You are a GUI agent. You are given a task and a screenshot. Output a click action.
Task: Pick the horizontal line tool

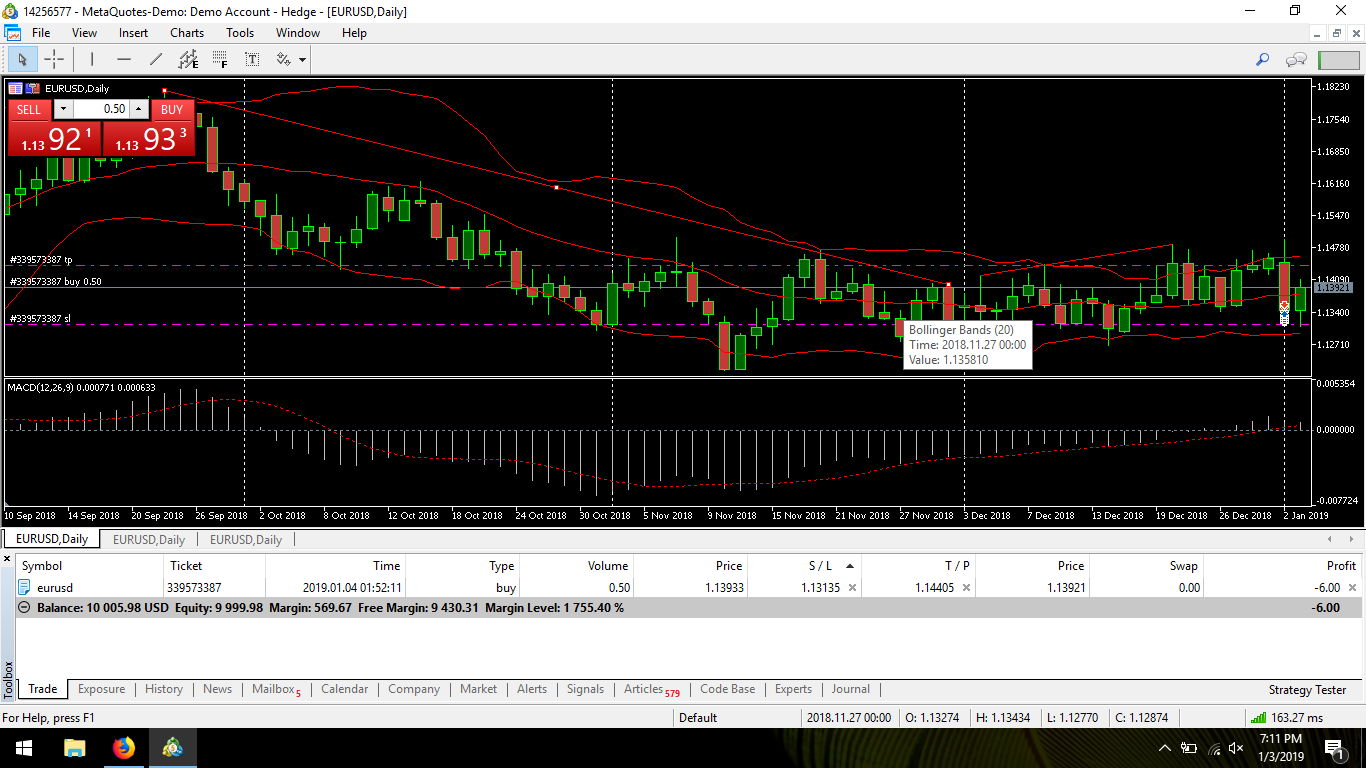point(124,59)
